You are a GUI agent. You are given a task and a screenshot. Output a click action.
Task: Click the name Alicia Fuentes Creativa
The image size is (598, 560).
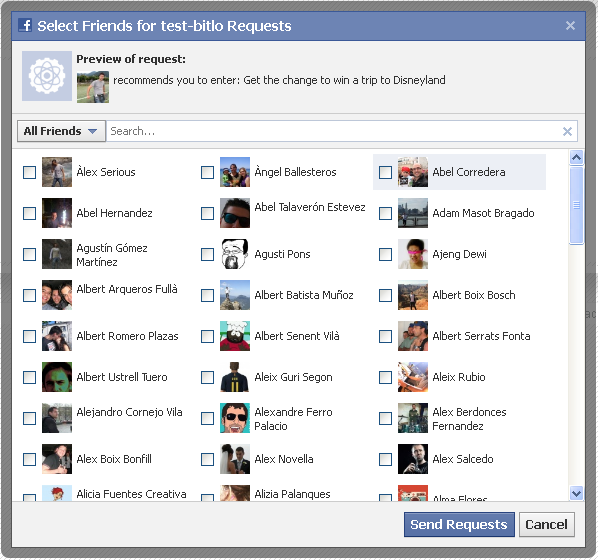pyautogui.click(x=131, y=494)
